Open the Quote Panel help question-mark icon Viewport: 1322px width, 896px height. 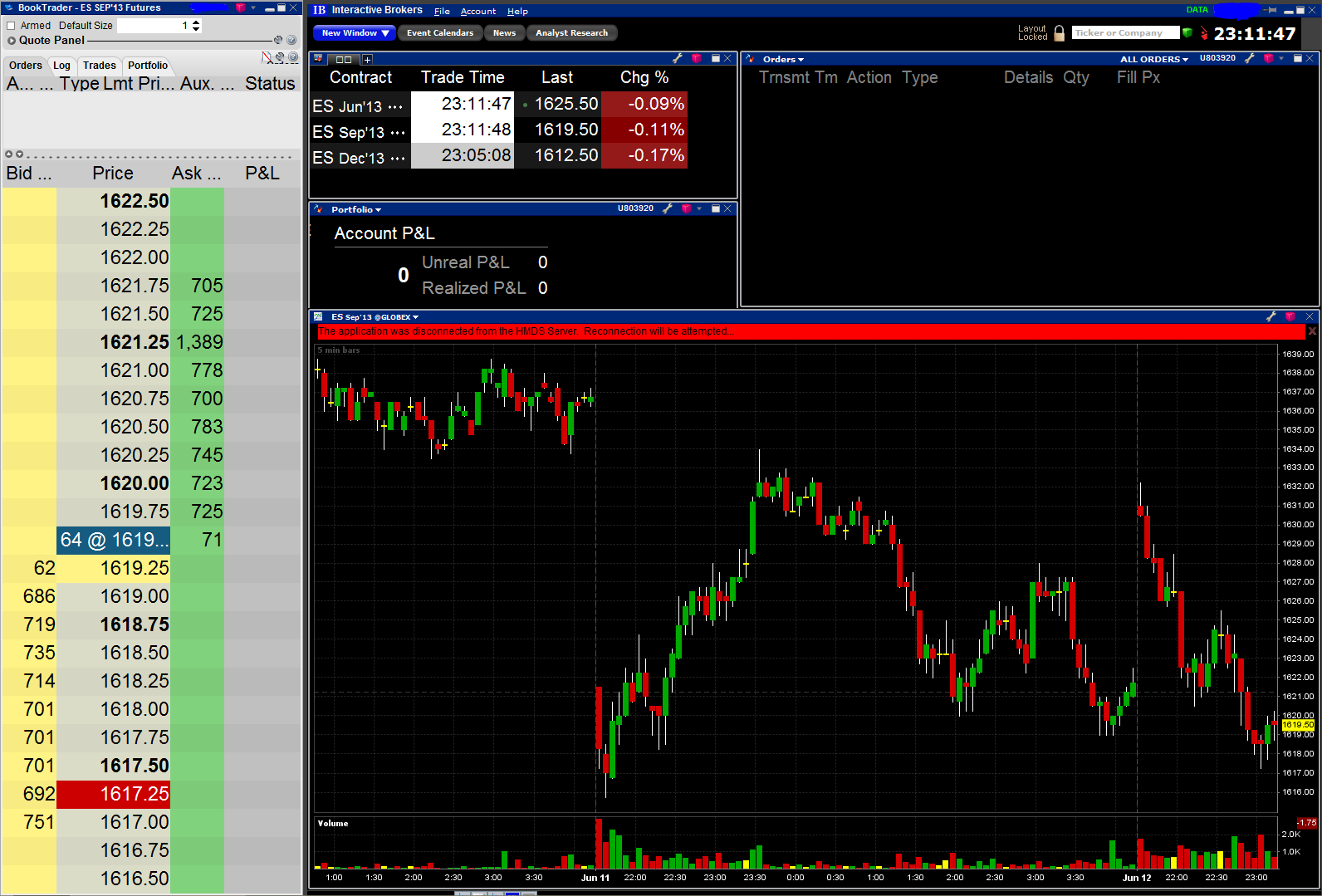[291, 40]
